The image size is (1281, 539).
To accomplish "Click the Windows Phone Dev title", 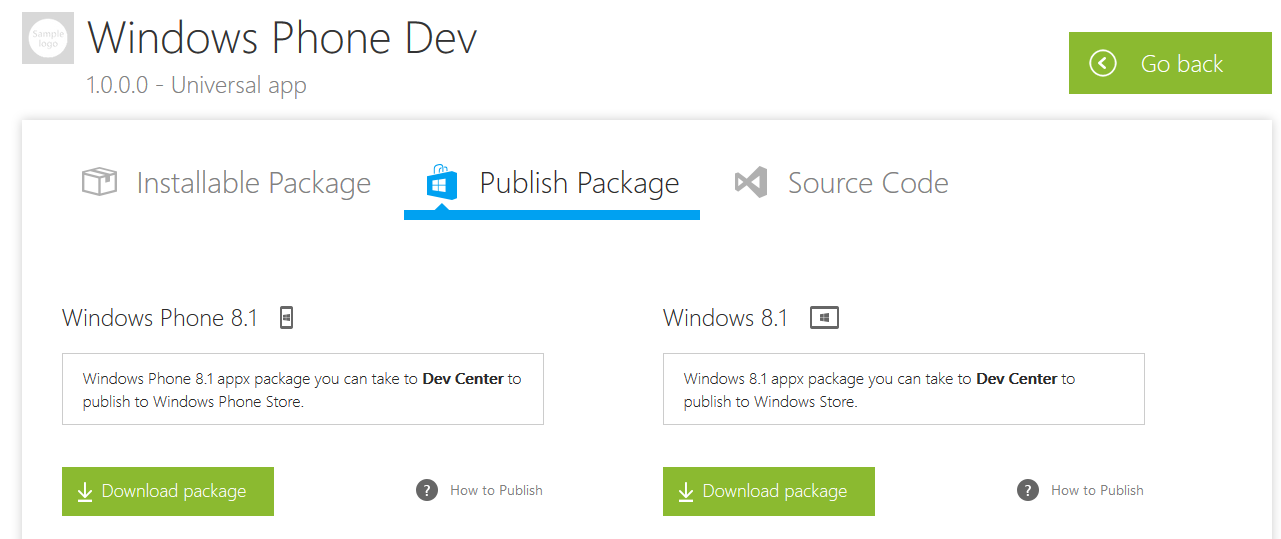I will click(x=283, y=38).
